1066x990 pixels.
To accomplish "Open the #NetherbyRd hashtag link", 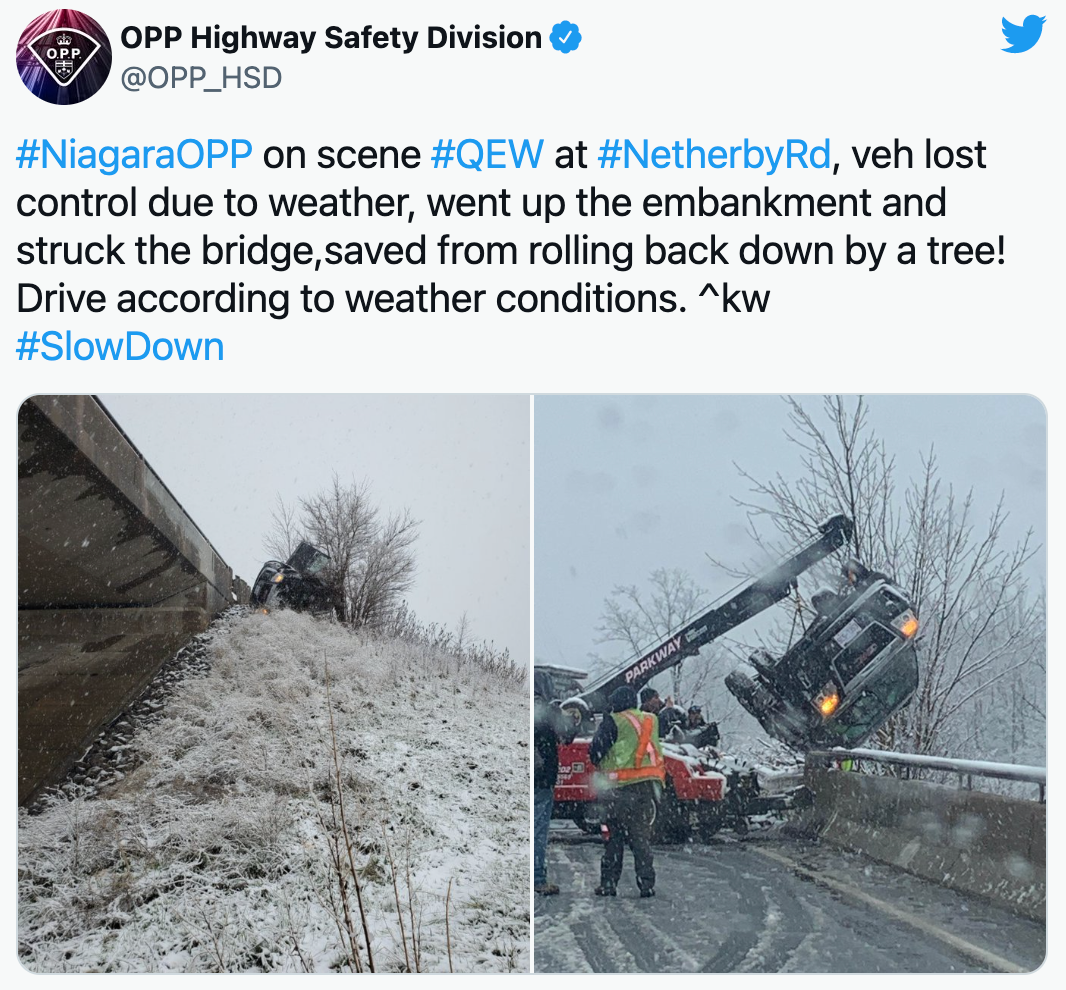I will coord(715,155).
